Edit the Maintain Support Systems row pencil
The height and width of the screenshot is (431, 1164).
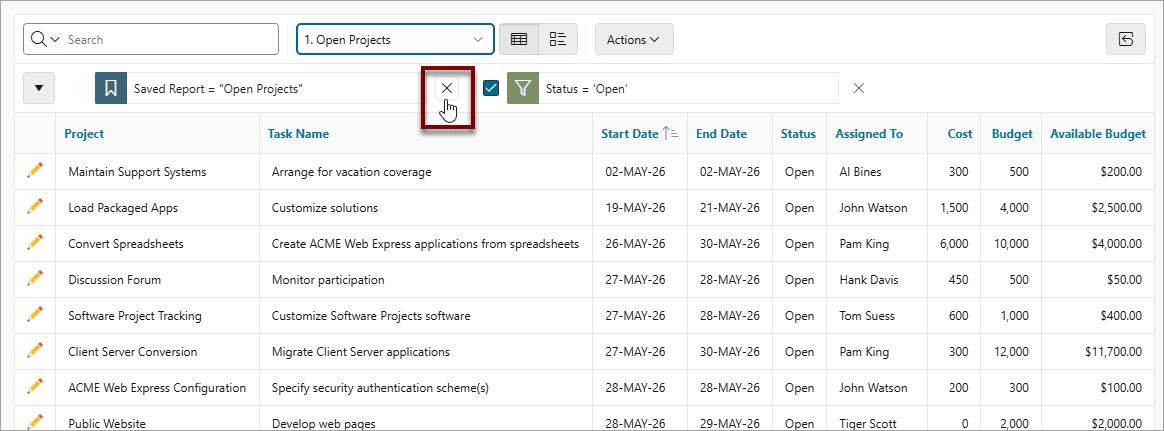[x=35, y=171]
